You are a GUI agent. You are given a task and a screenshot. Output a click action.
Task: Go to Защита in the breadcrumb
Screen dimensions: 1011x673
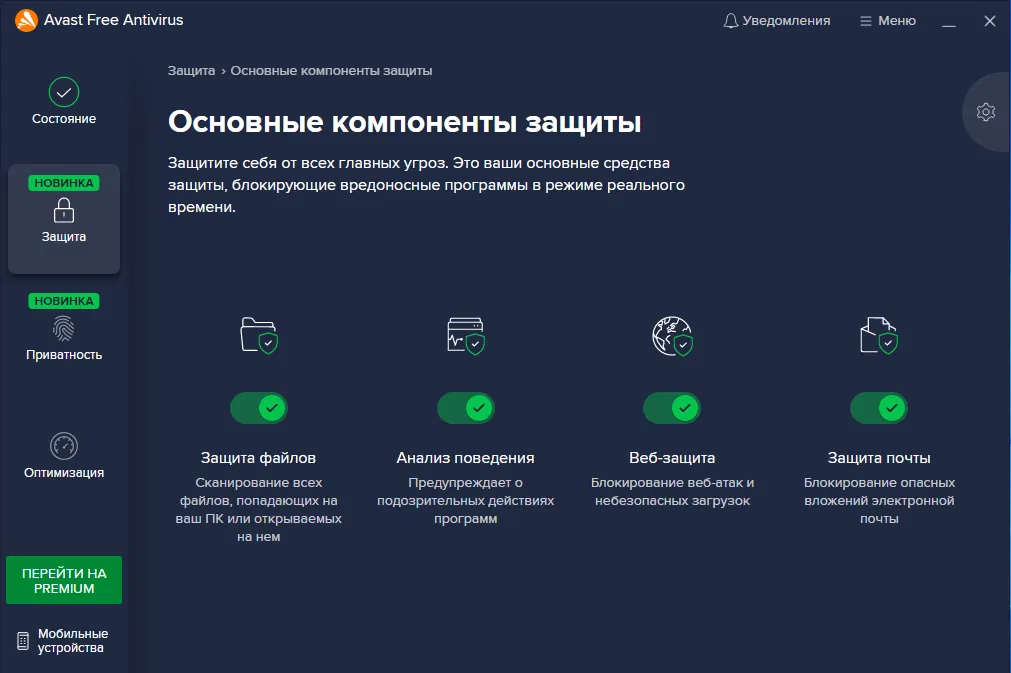point(191,71)
